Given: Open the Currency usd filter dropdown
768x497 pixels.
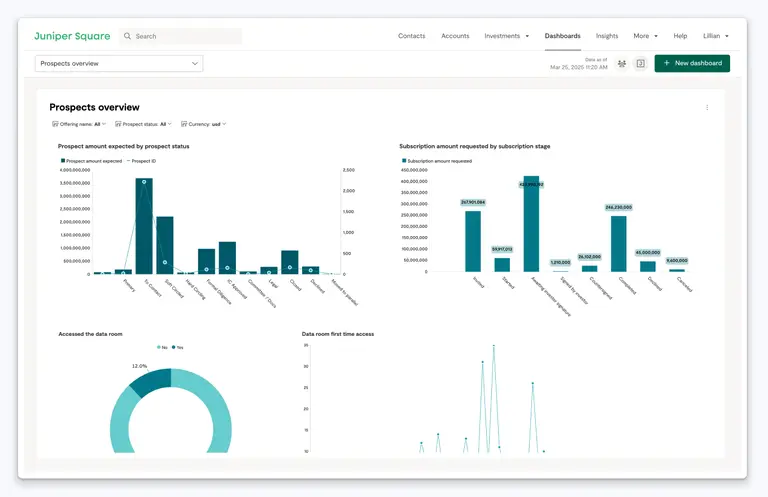Looking at the screenshot, I should 203,124.
